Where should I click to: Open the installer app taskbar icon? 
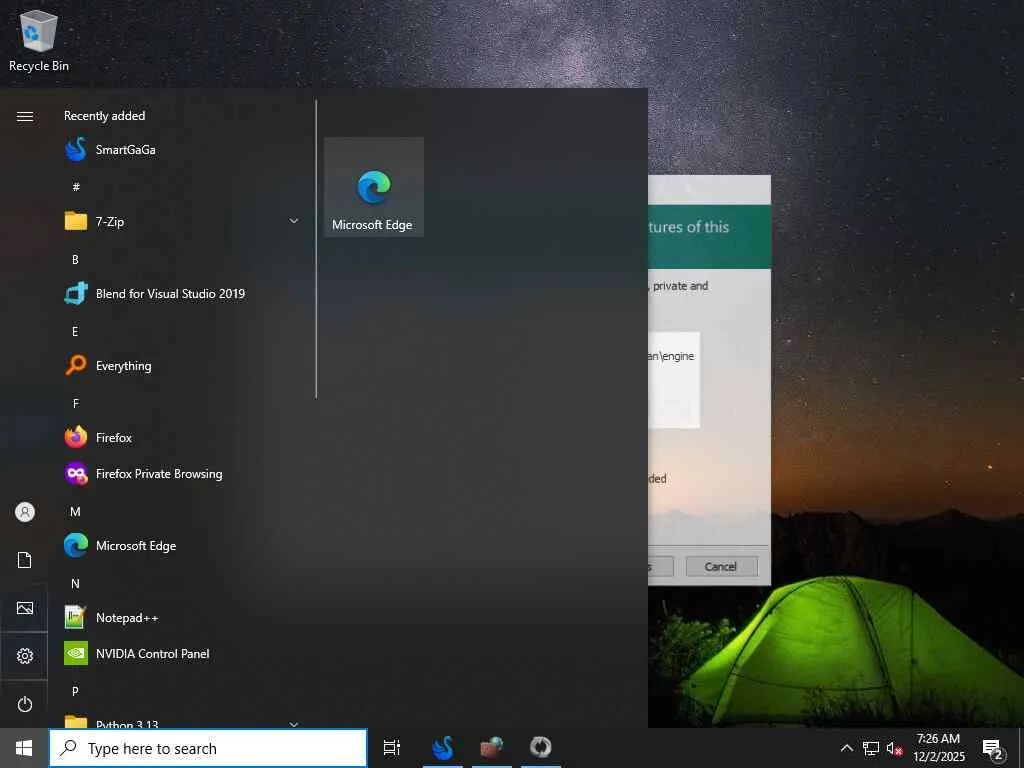(492, 748)
